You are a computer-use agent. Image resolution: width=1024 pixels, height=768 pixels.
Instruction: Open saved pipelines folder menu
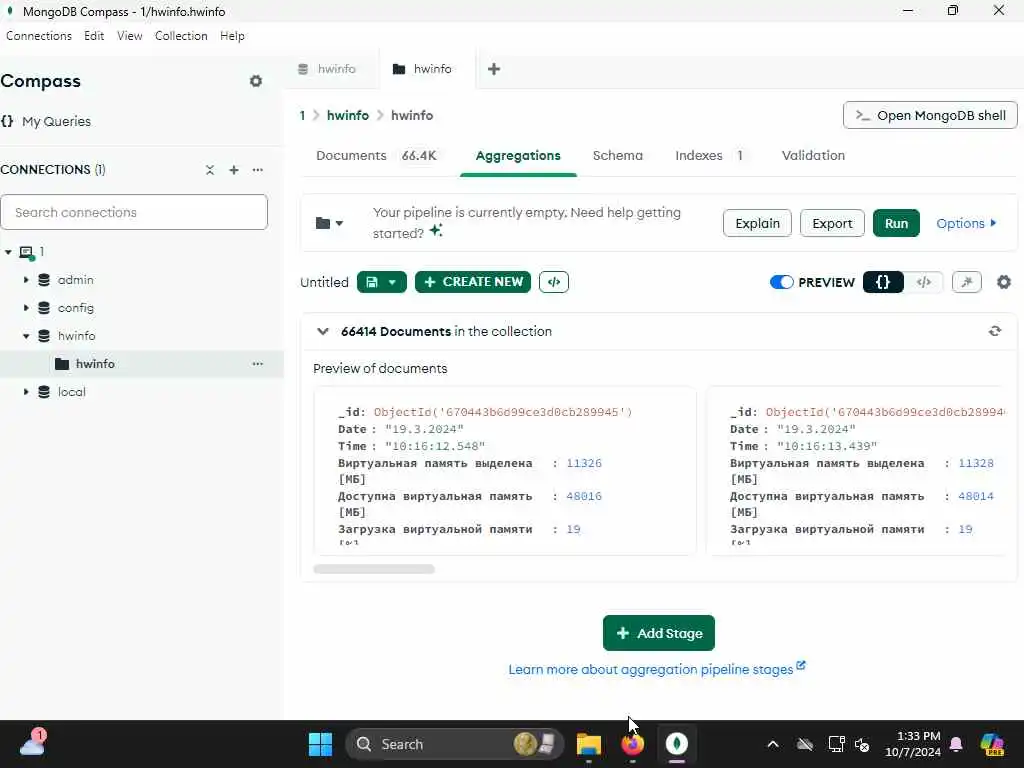329,223
